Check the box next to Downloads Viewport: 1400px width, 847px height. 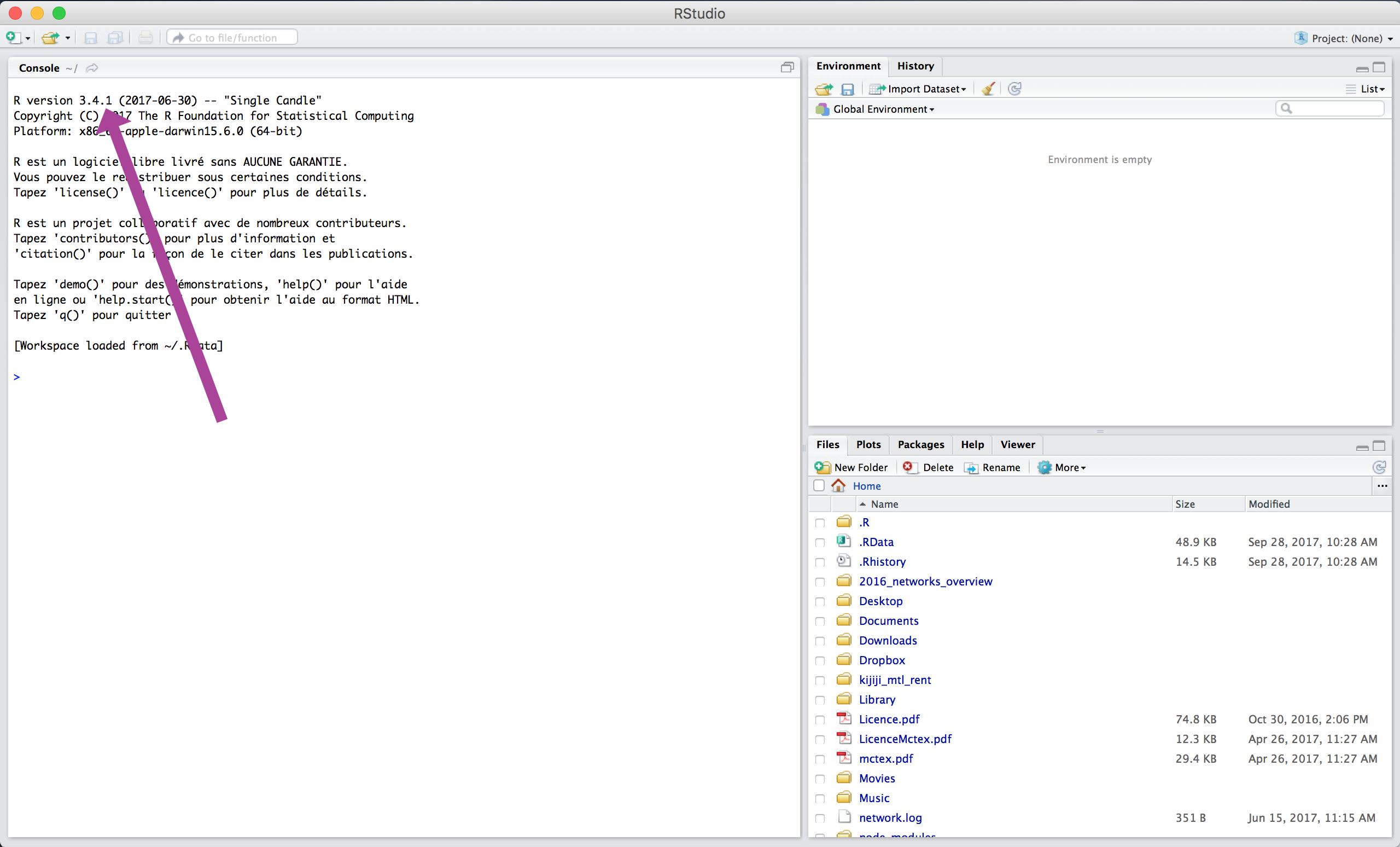click(x=820, y=641)
